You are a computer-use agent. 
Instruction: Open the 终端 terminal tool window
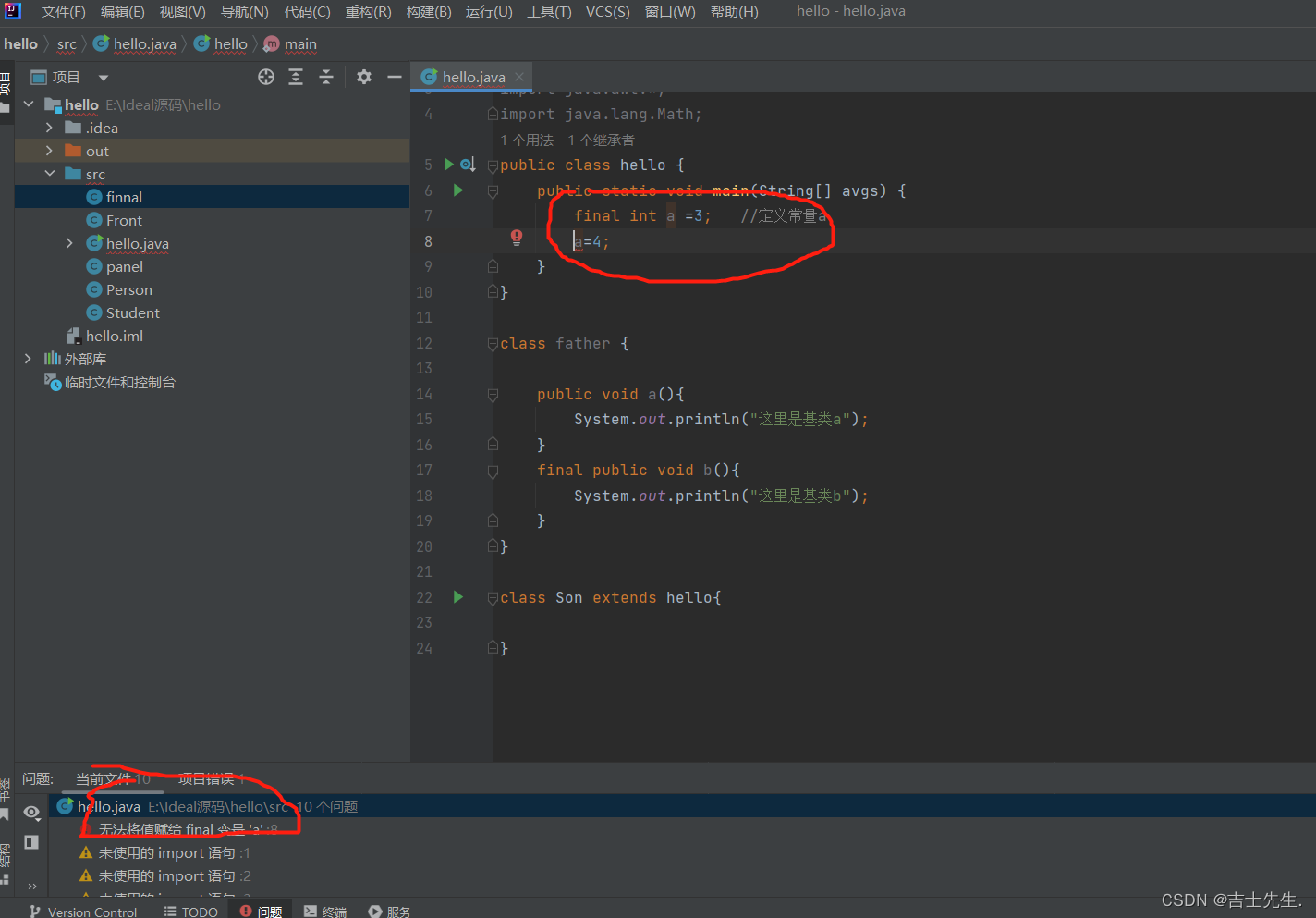[x=325, y=912]
